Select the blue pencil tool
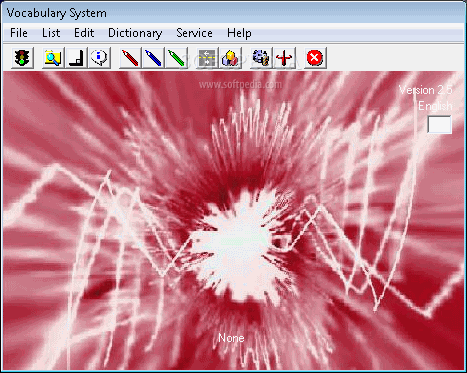This screenshot has height=373, width=467. (153, 58)
